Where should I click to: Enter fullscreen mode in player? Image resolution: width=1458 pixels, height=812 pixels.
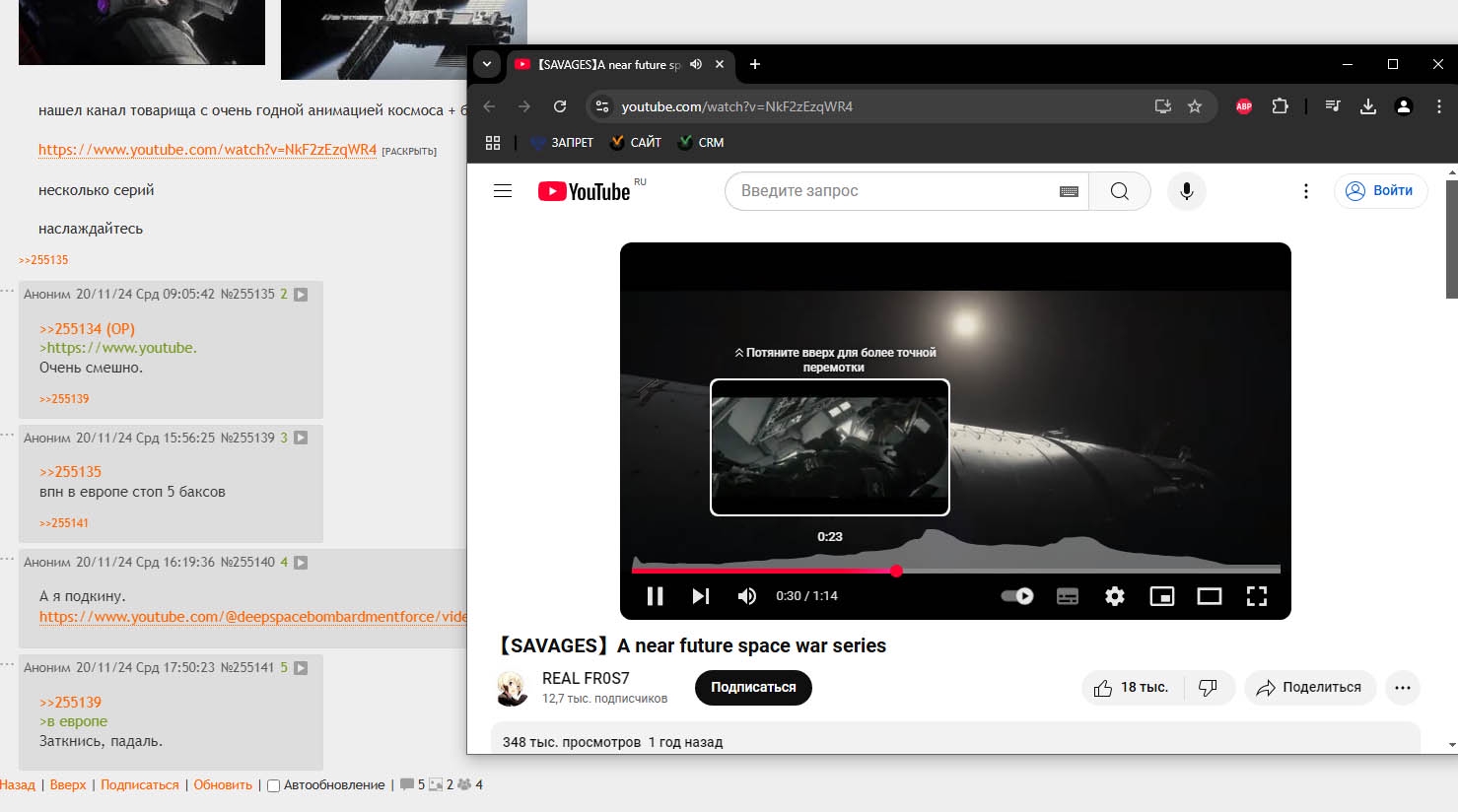pyautogui.click(x=1257, y=596)
